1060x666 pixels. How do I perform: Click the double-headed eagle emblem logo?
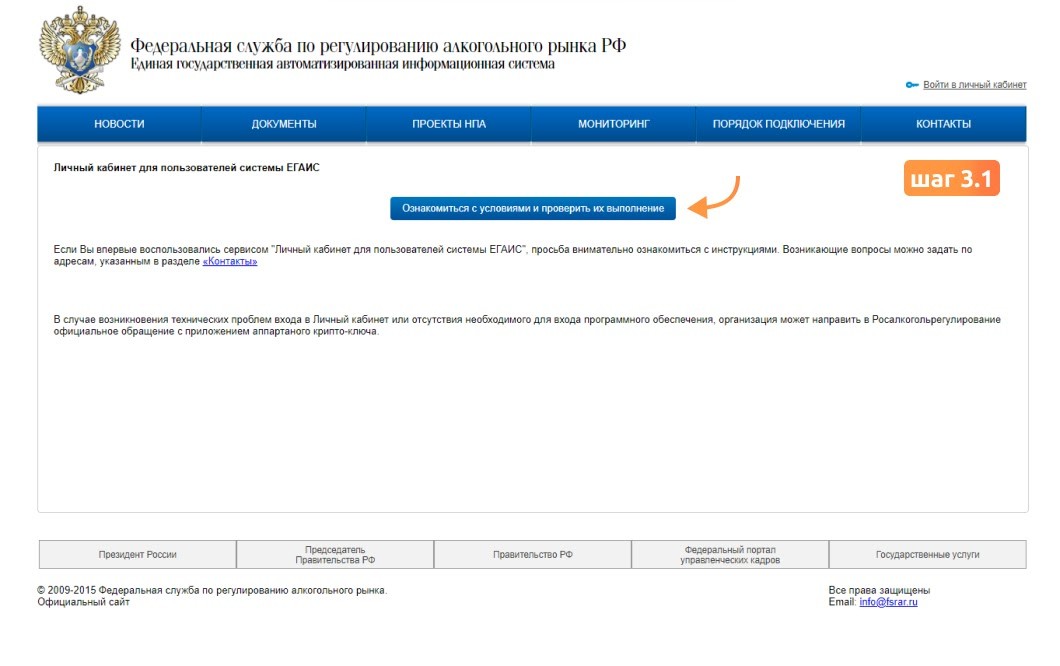[80, 49]
